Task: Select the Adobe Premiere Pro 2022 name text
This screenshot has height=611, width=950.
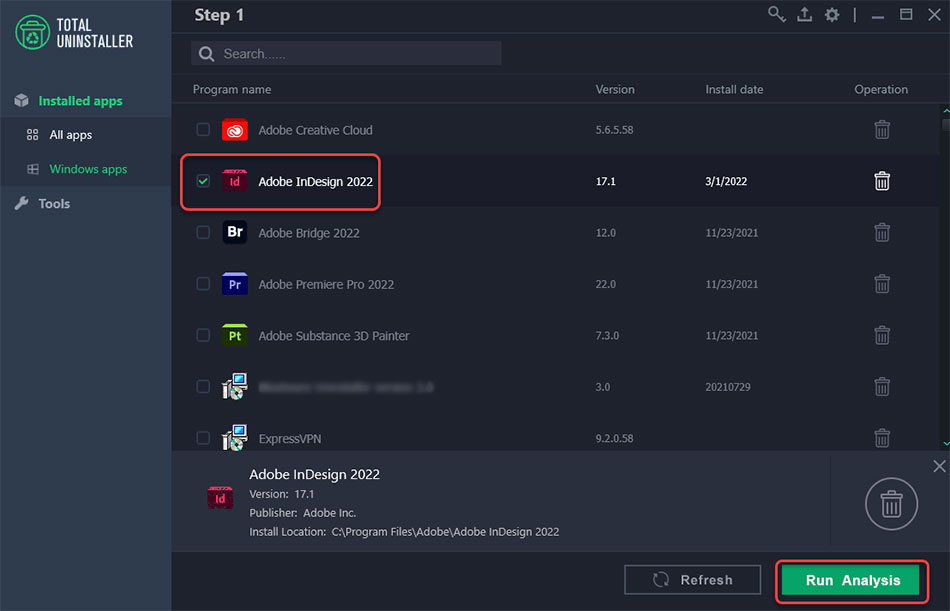Action: [326, 284]
